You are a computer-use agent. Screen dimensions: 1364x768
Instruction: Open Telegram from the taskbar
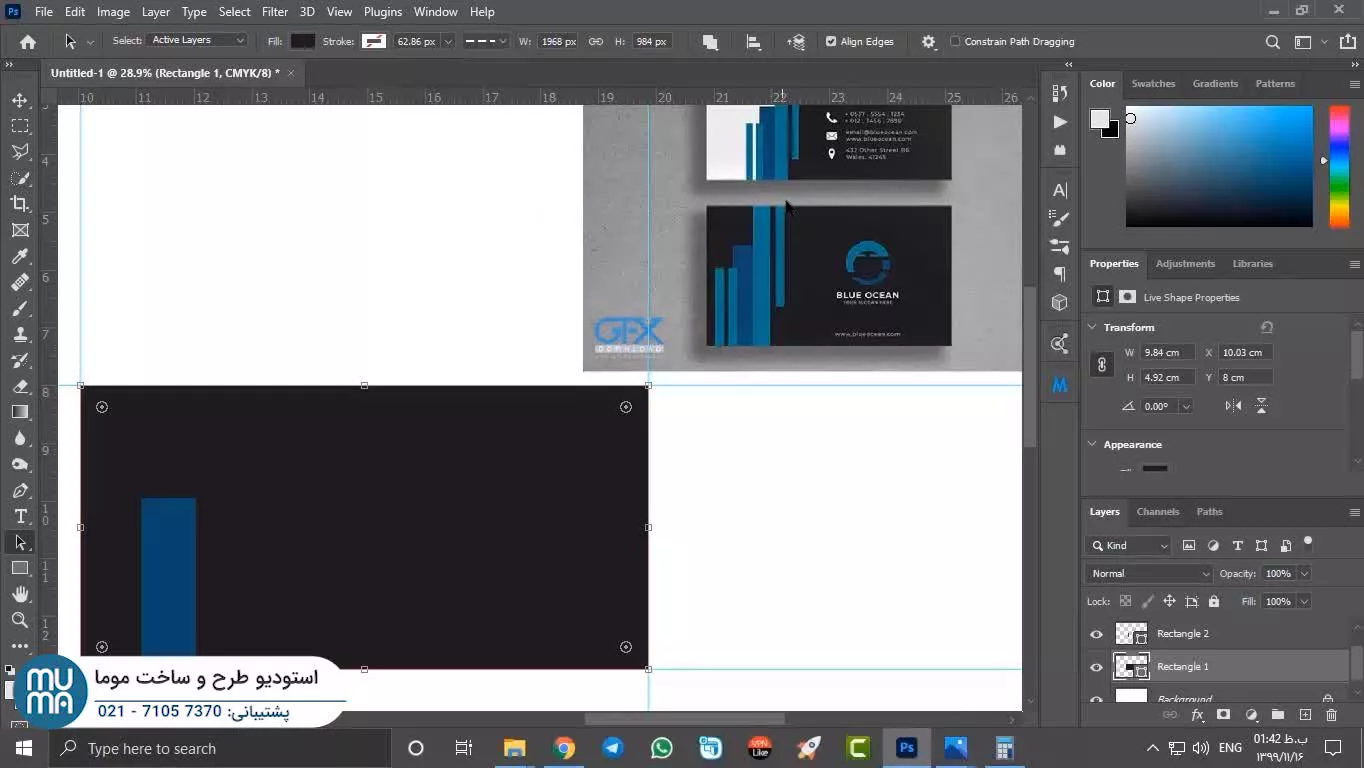click(x=613, y=748)
